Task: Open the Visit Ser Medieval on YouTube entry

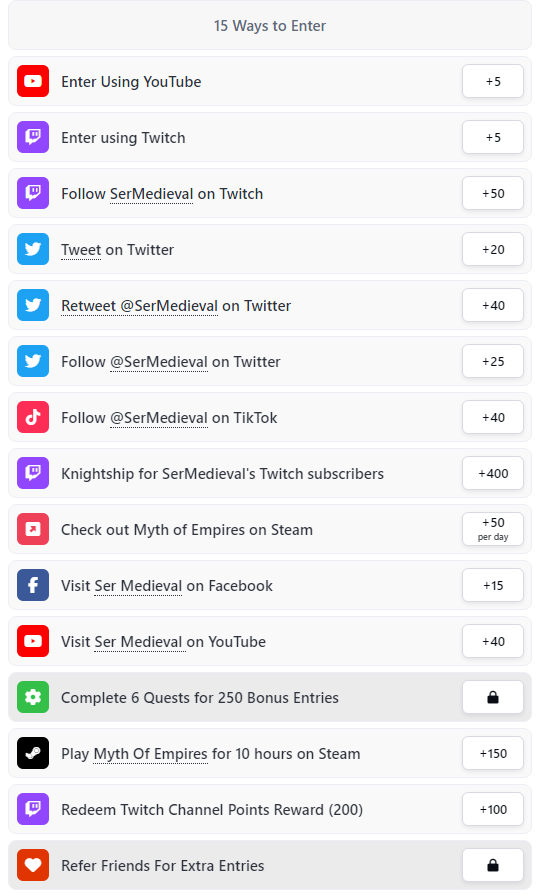Action: tap(270, 641)
